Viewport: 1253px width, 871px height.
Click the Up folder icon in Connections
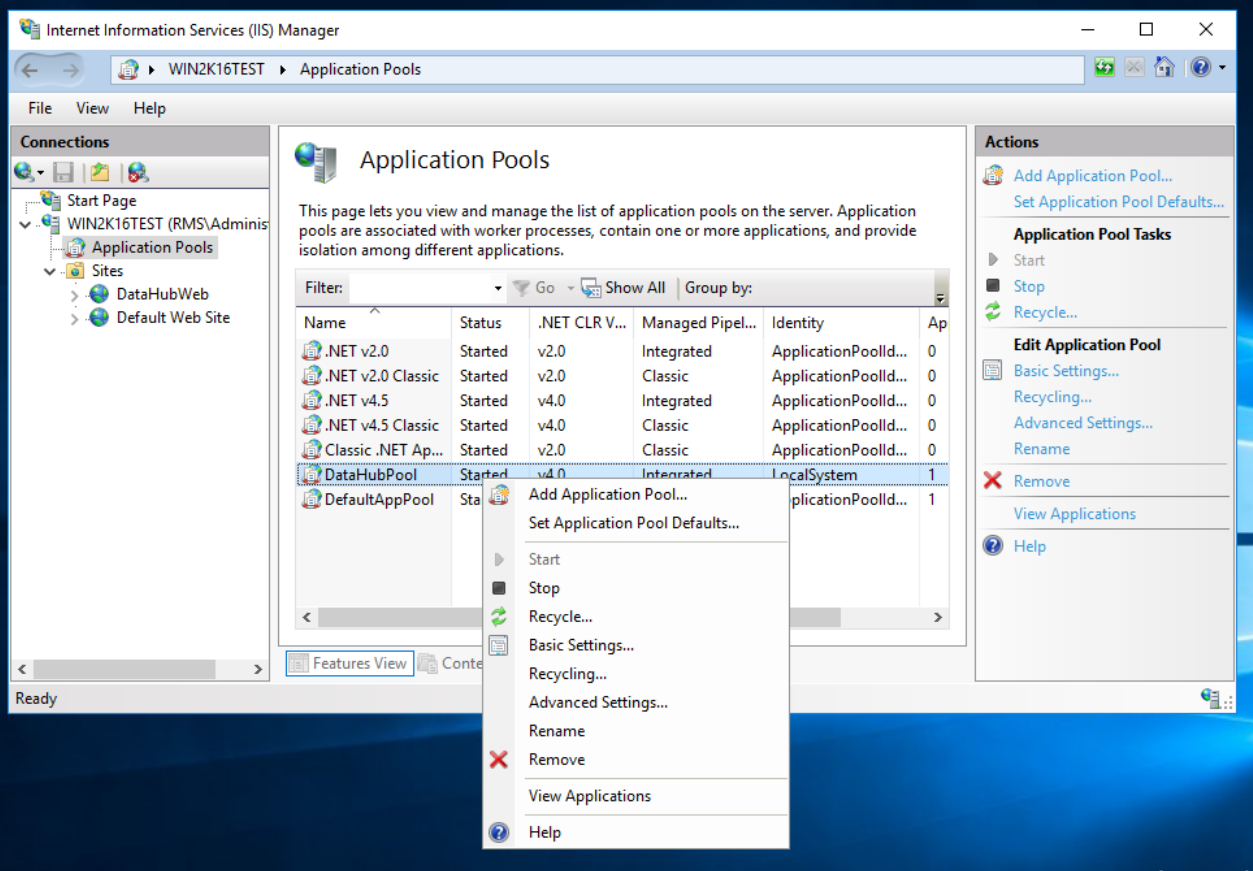click(99, 172)
